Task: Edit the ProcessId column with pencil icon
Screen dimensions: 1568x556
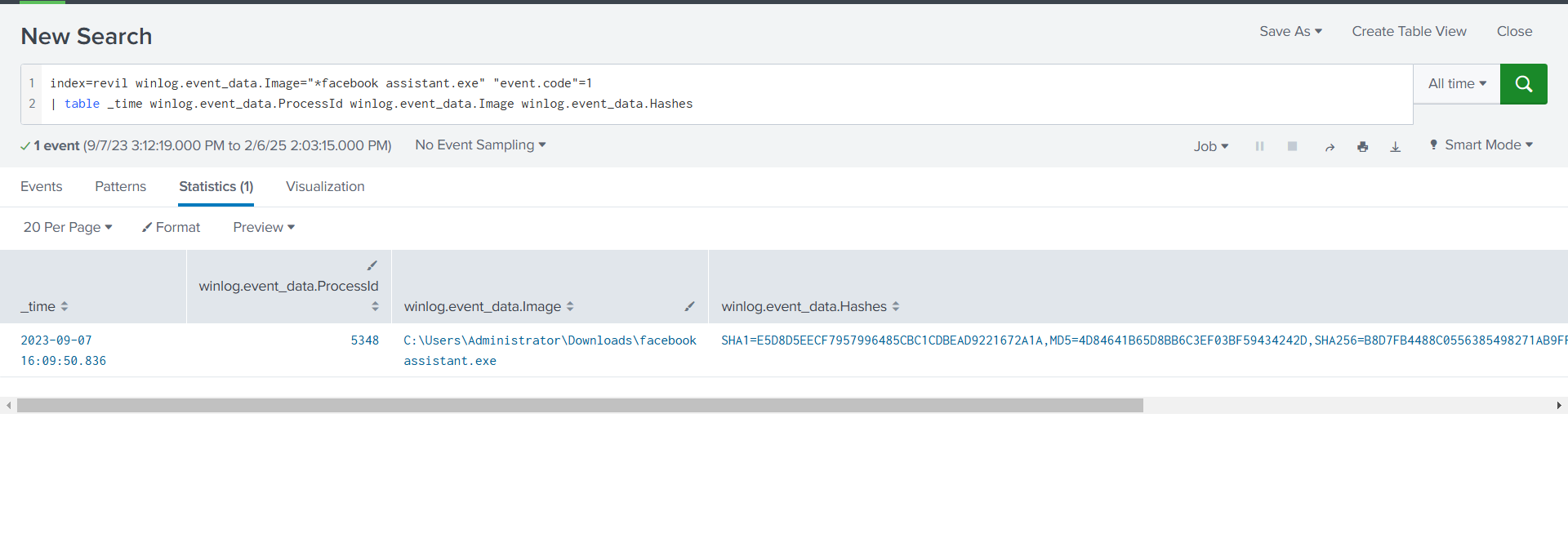Action: coord(372,265)
